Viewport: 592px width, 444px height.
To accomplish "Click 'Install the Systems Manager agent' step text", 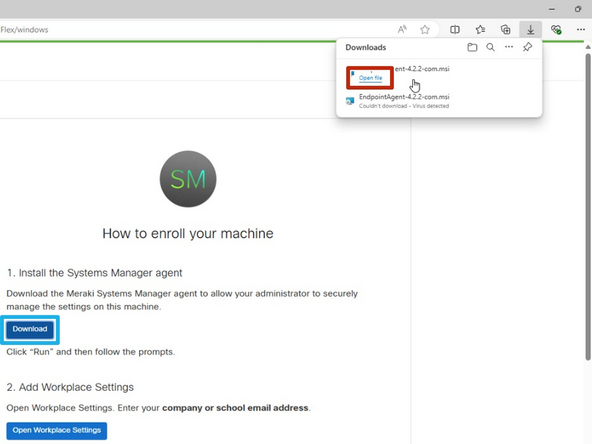I will (100, 273).
